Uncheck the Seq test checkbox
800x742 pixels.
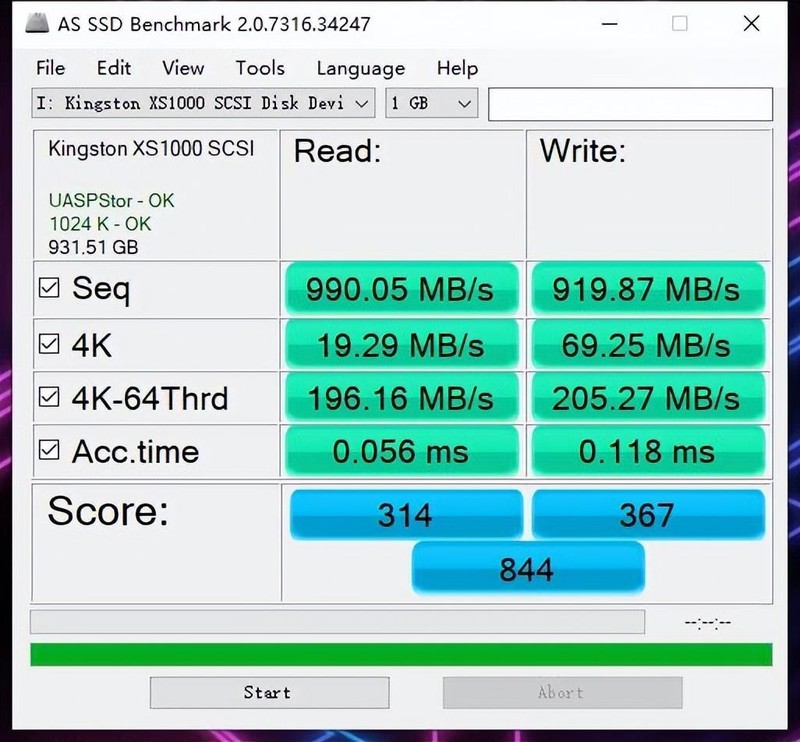pos(49,288)
